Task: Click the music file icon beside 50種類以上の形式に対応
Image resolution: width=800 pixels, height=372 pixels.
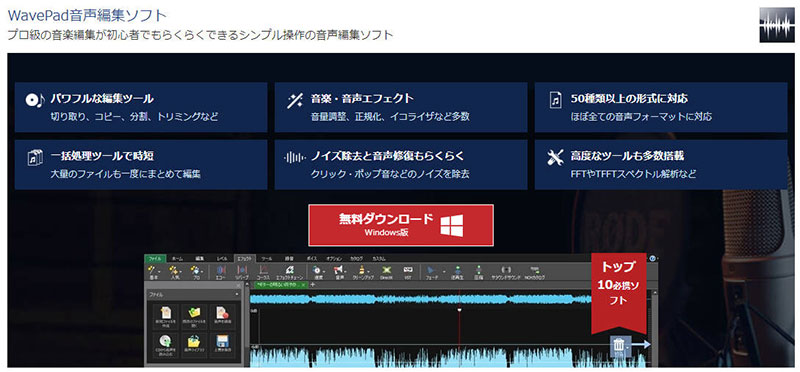Action: (x=555, y=100)
